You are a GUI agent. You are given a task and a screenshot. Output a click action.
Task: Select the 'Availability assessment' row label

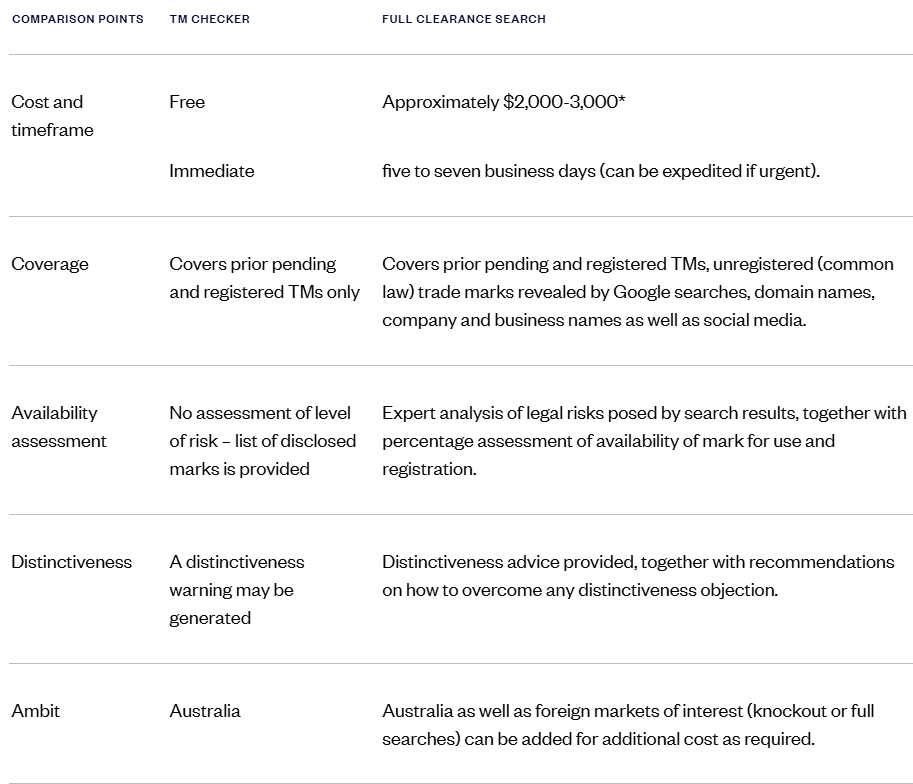(x=58, y=427)
